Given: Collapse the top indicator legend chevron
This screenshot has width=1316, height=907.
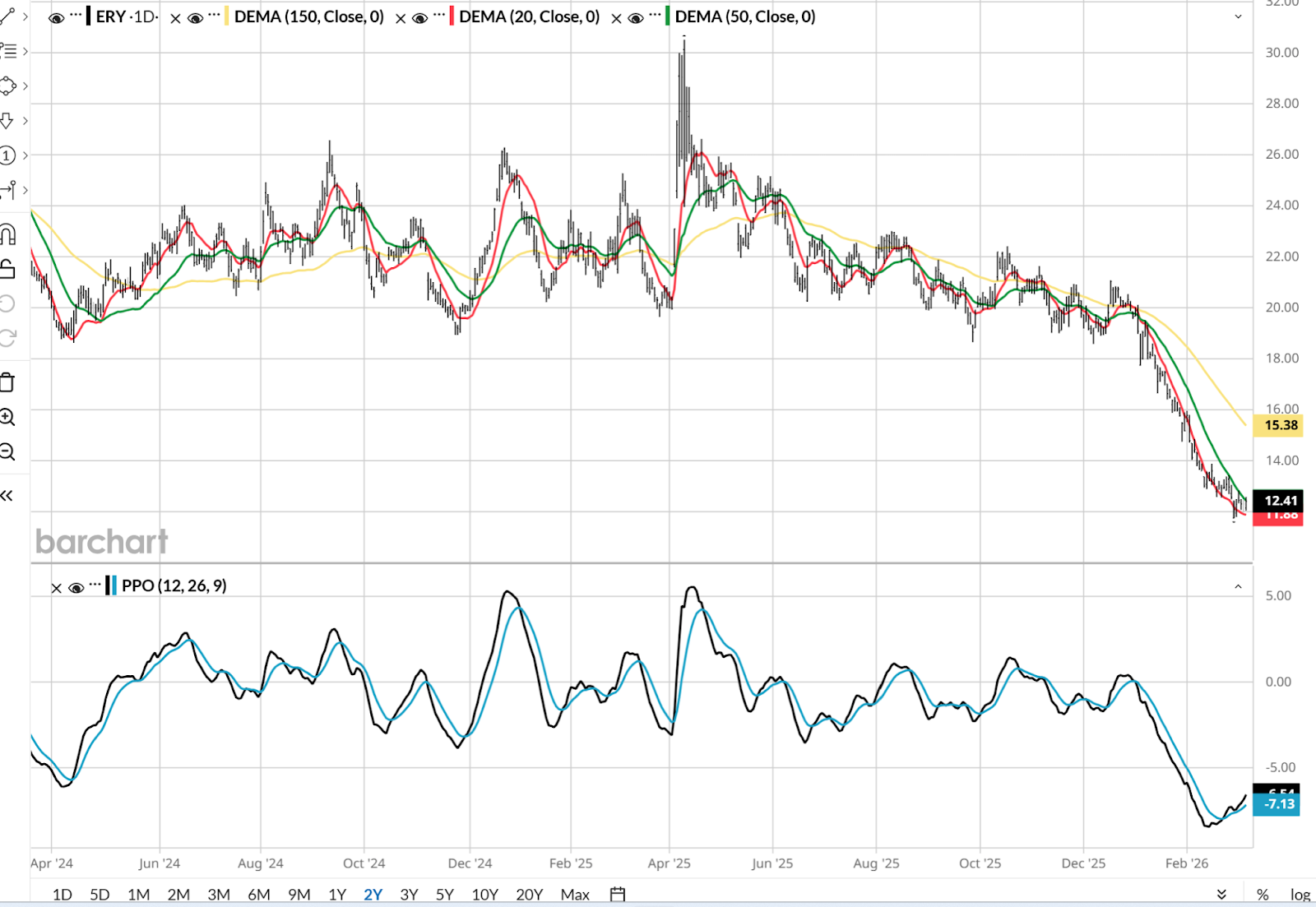Looking at the screenshot, I should [x=1238, y=17].
